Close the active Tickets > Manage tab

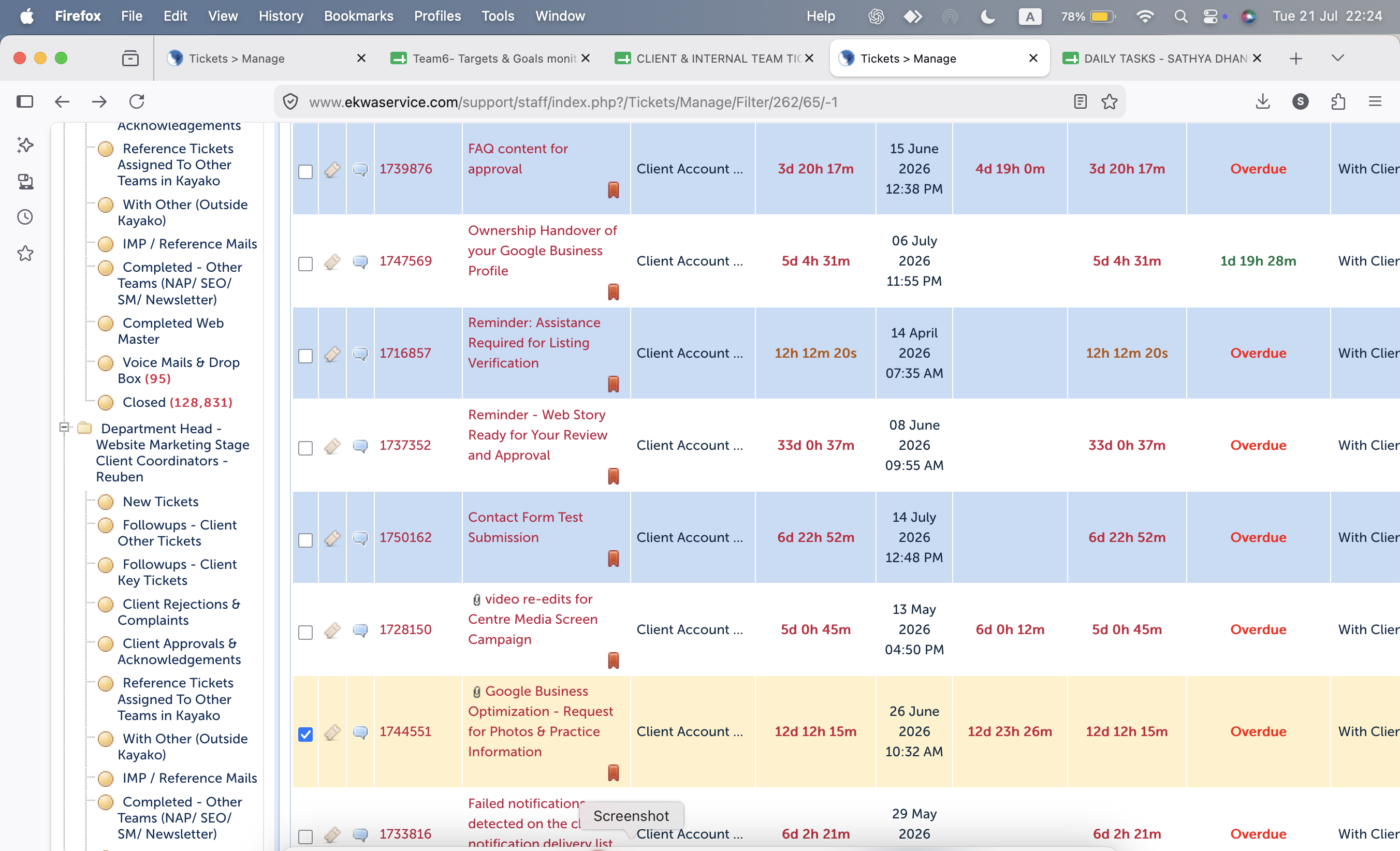coord(1033,58)
